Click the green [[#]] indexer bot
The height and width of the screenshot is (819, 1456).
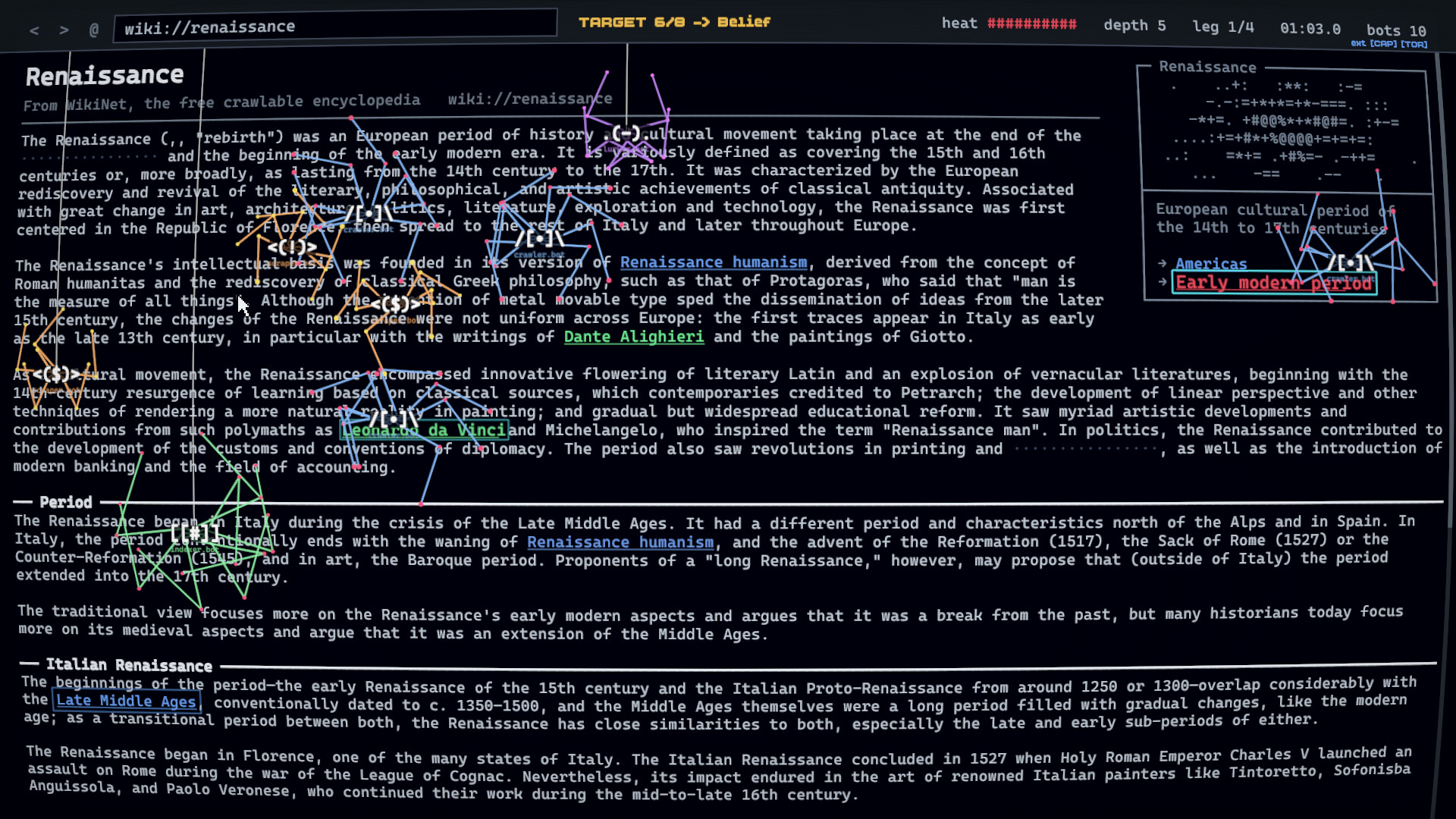pyautogui.click(x=195, y=533)
